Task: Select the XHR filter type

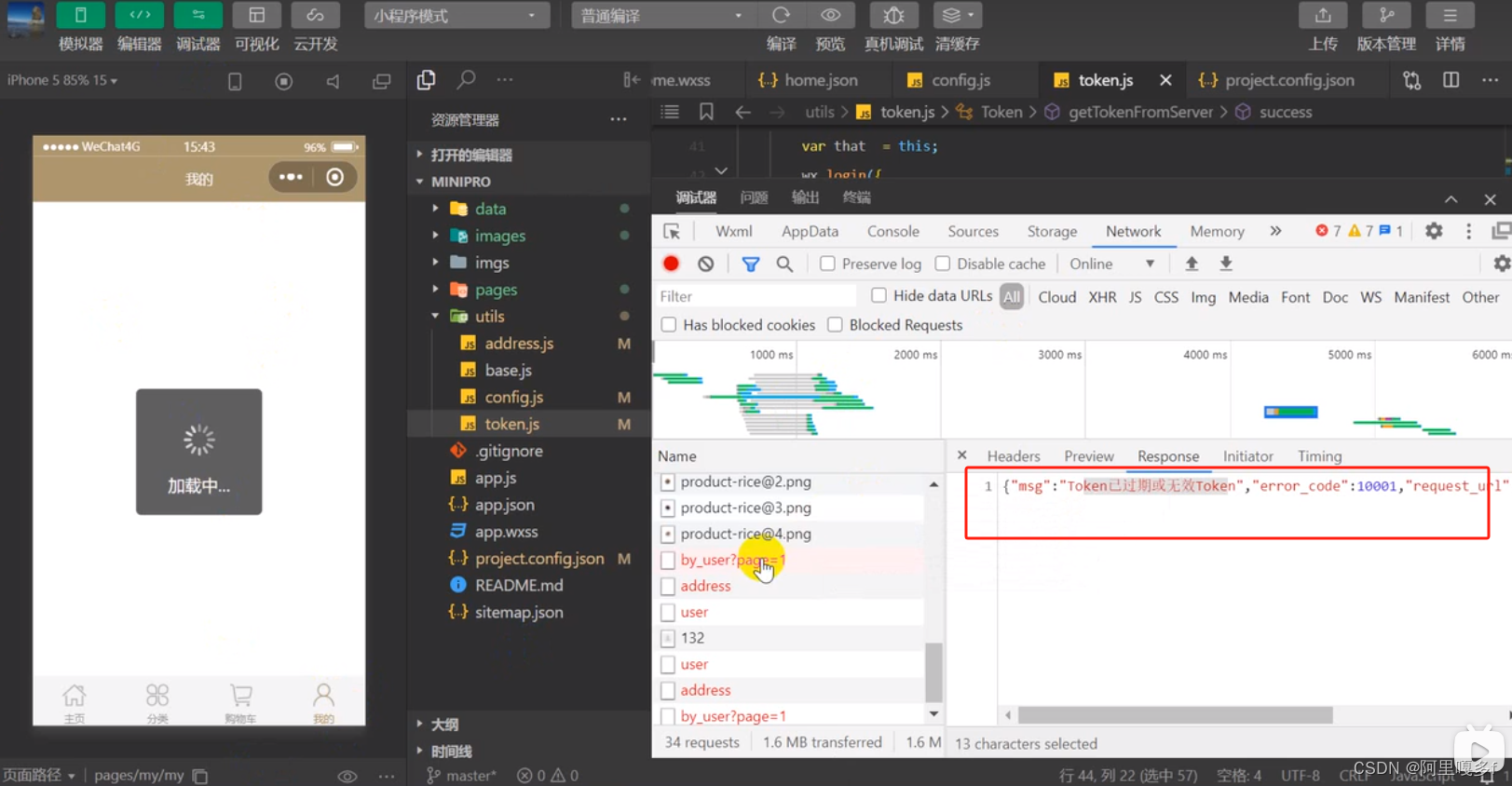Action: tap(1102, 297)
